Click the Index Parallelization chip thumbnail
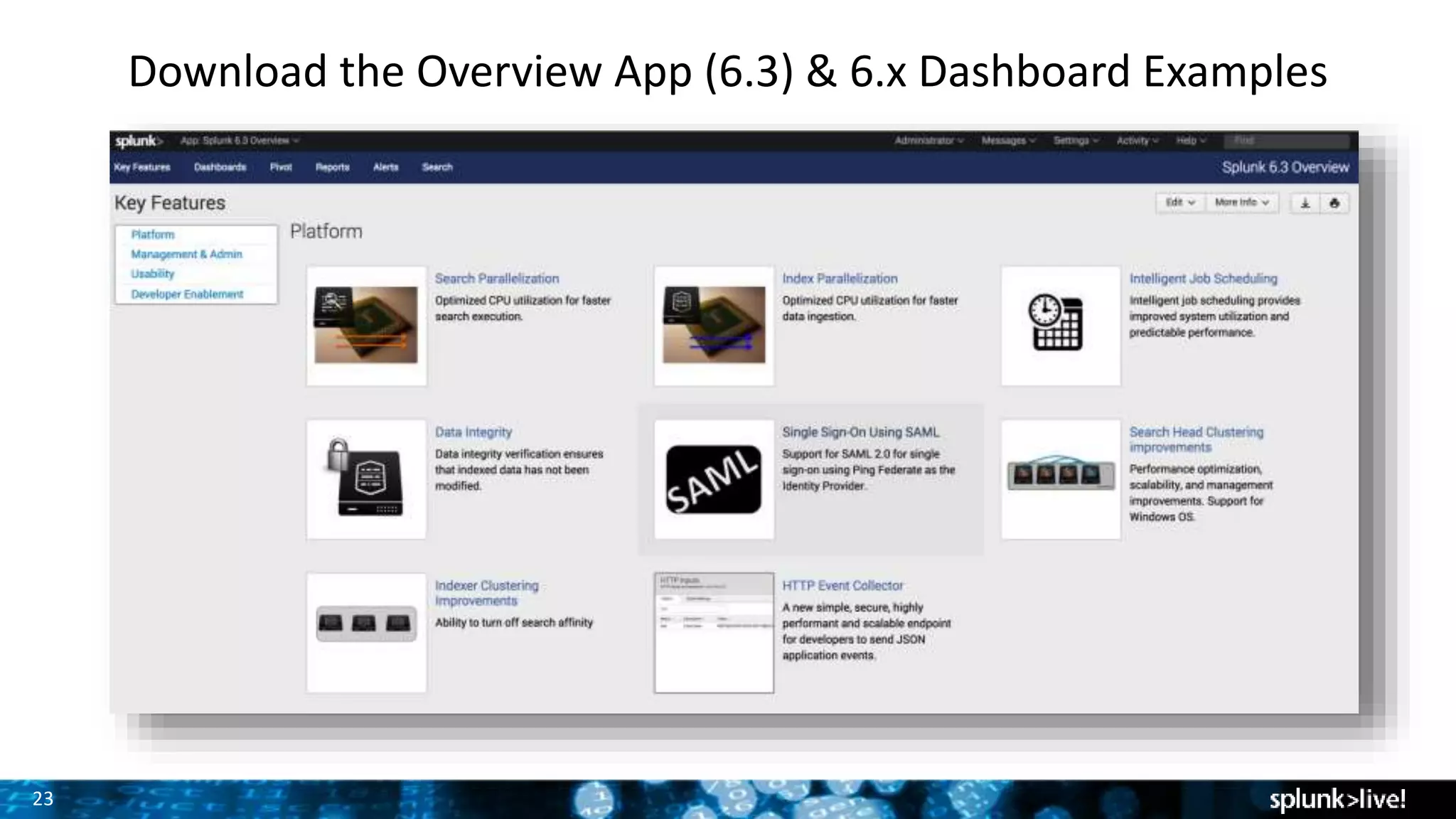The height and width of the screenshot is (819, 1456). click(714, 326)
